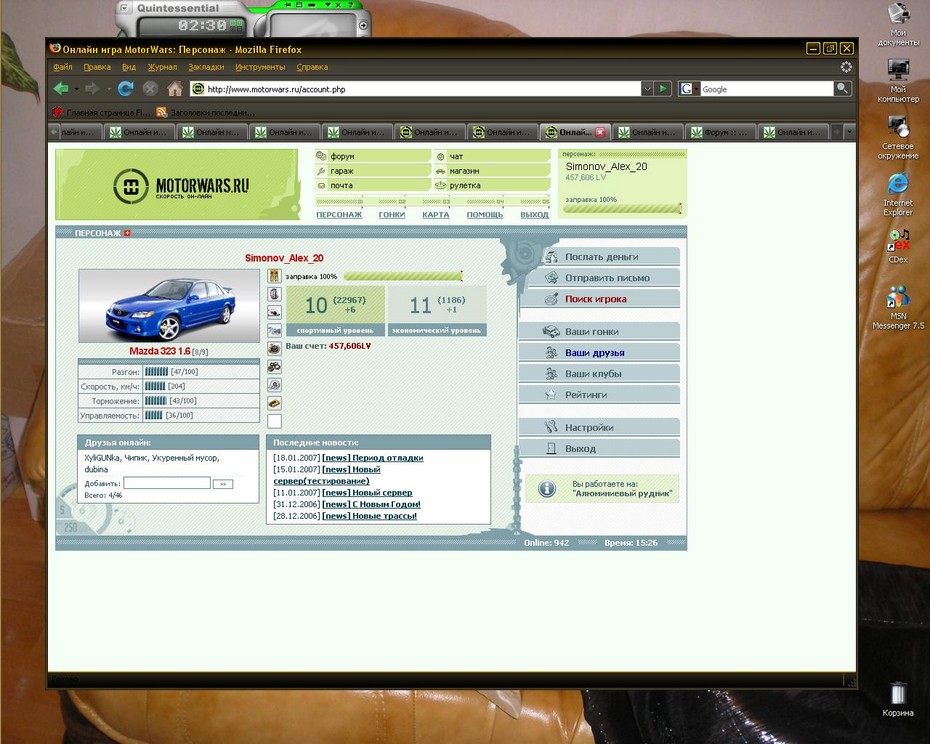Open the 'Главная страница Fi...' bookmark

[101, 112]
